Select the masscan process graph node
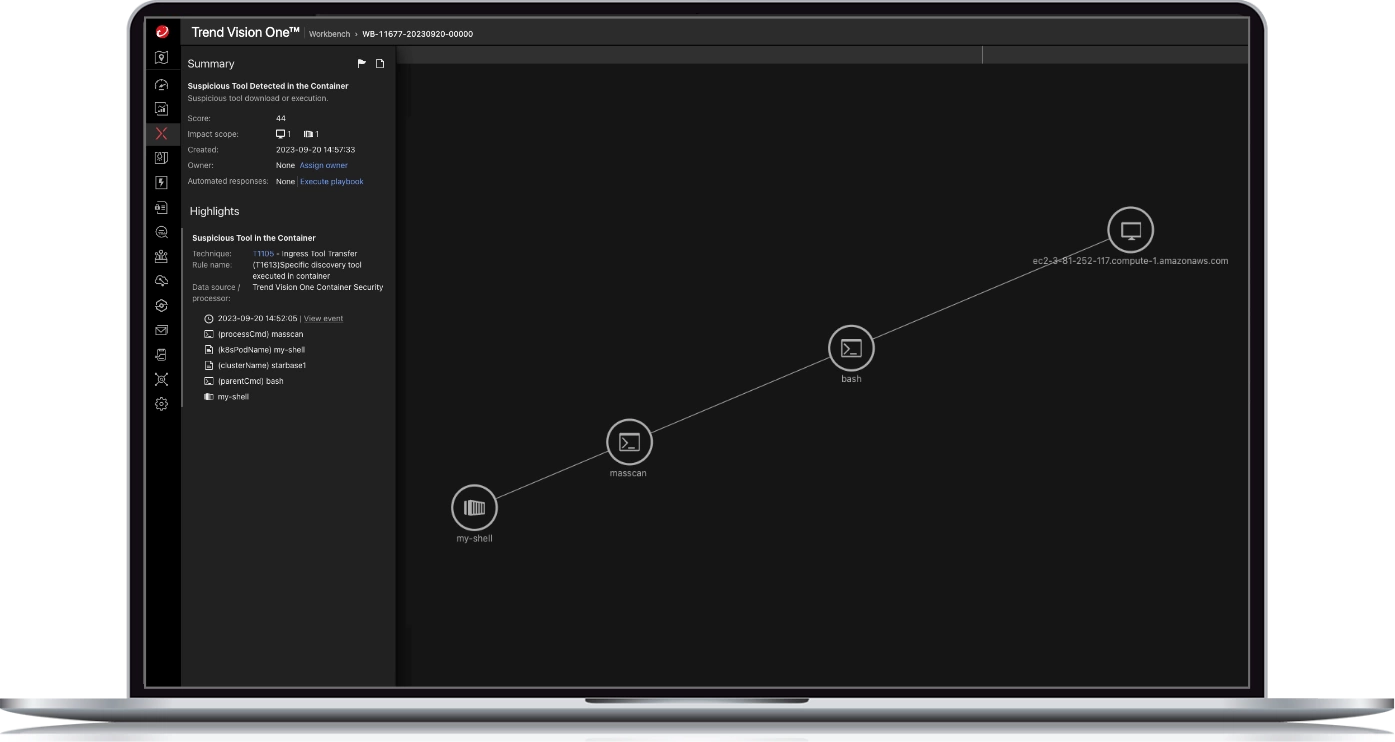The height and width of the screenshot is (742, 1395). coord(629,442)
